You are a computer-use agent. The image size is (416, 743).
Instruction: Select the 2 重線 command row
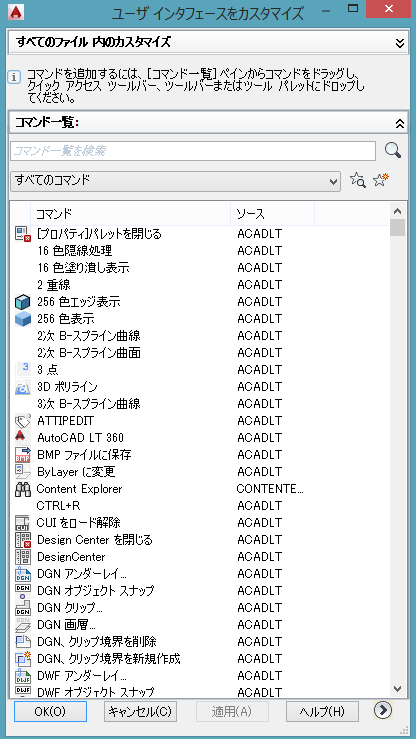pos(200,285)
